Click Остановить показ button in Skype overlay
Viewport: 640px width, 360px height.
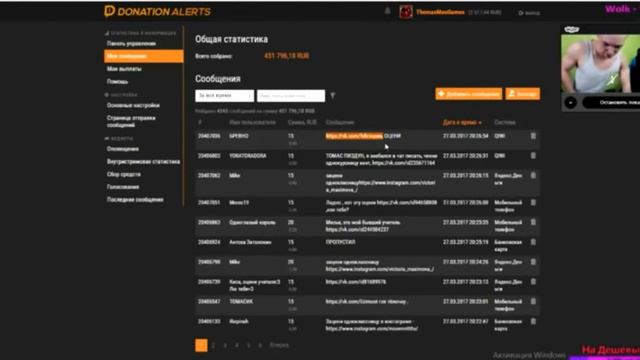[611, 102]
